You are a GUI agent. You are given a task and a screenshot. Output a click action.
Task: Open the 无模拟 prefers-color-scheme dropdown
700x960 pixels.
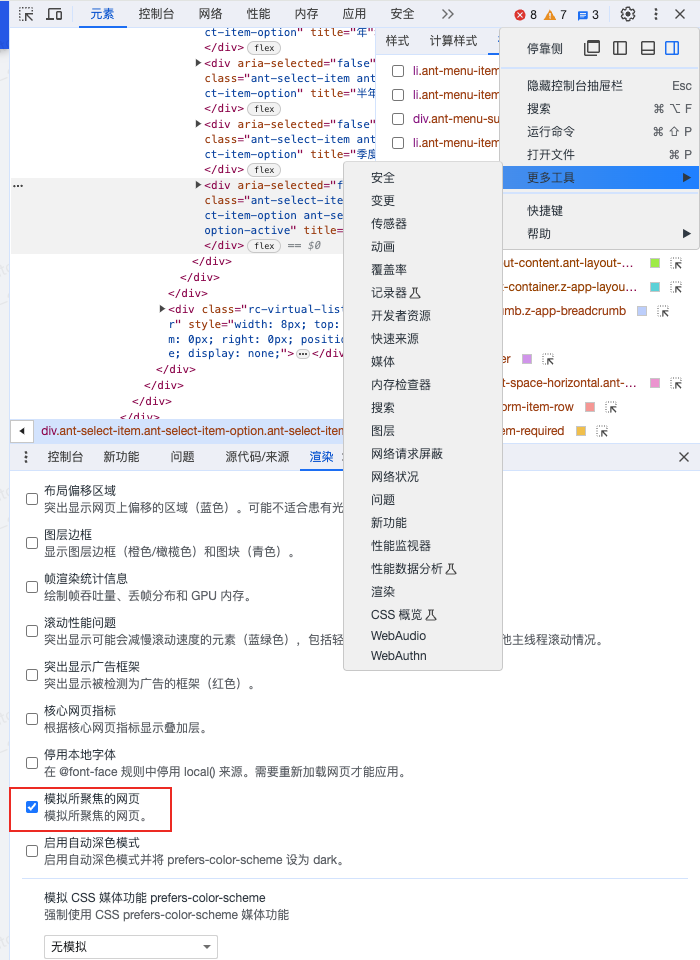tap(130, 946)
